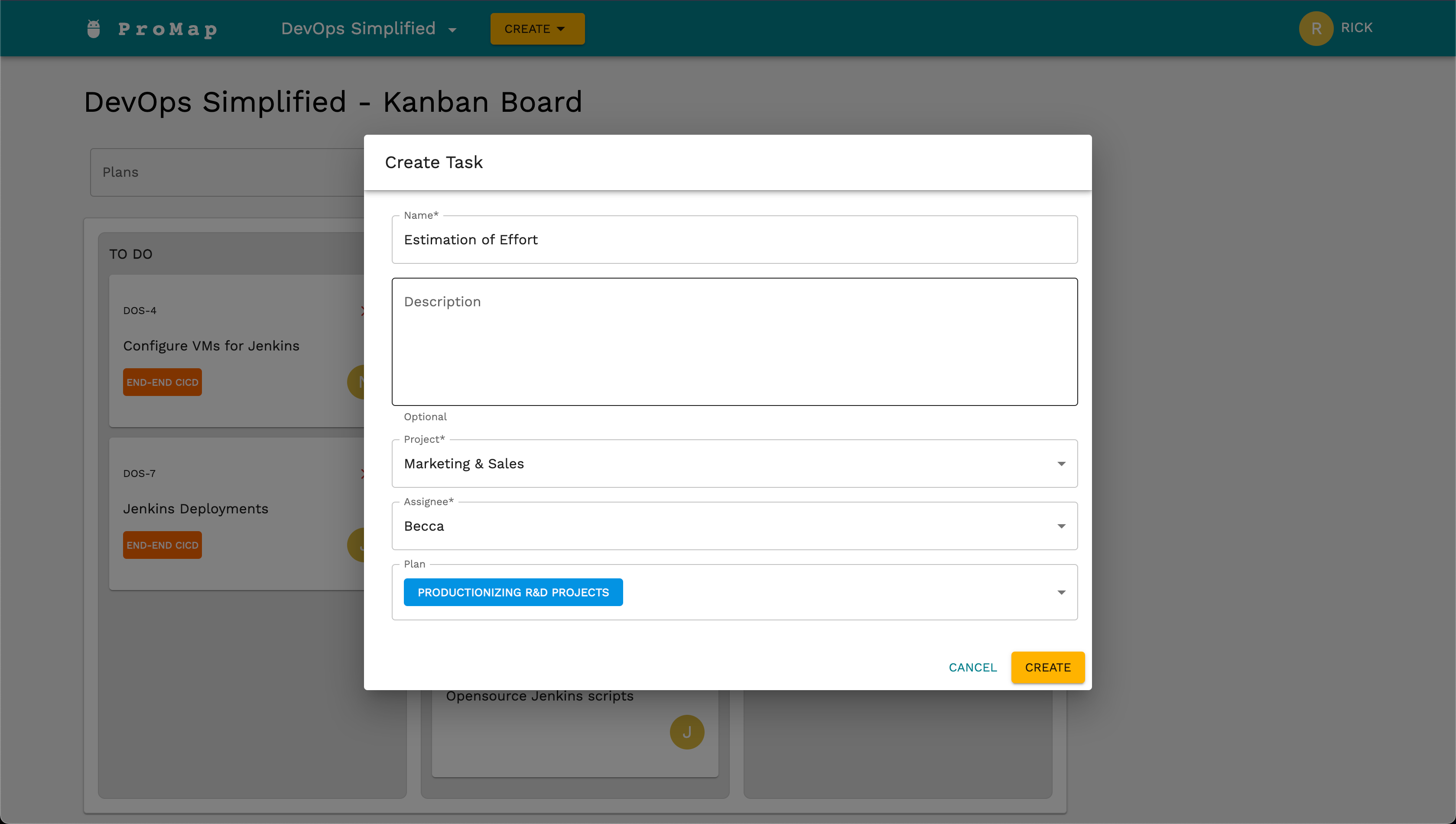The height and width of the screenshot is (824, 1456).
Task: Expand the Plan dropdown arrow
Action: pyautogui.click(x=1061, y=593)
